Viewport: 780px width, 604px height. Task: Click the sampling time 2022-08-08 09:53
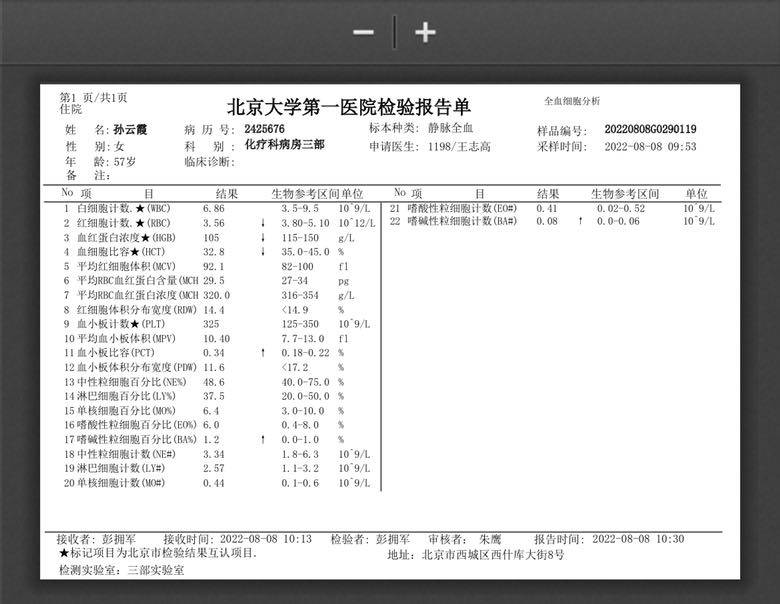coord(650,146)
